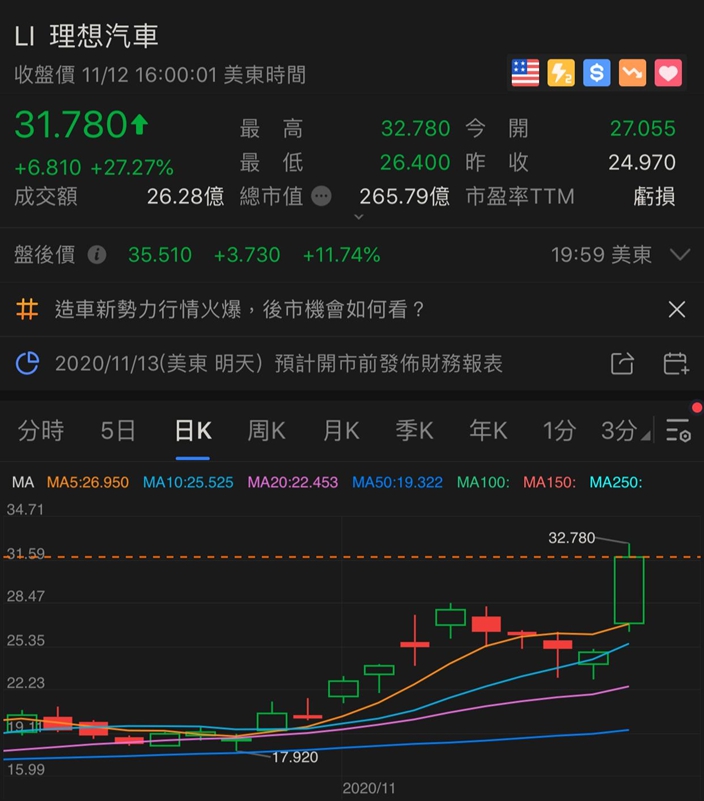
Task: Tap the 2020/11 date label on chart axis
Action: click(369, 788)
